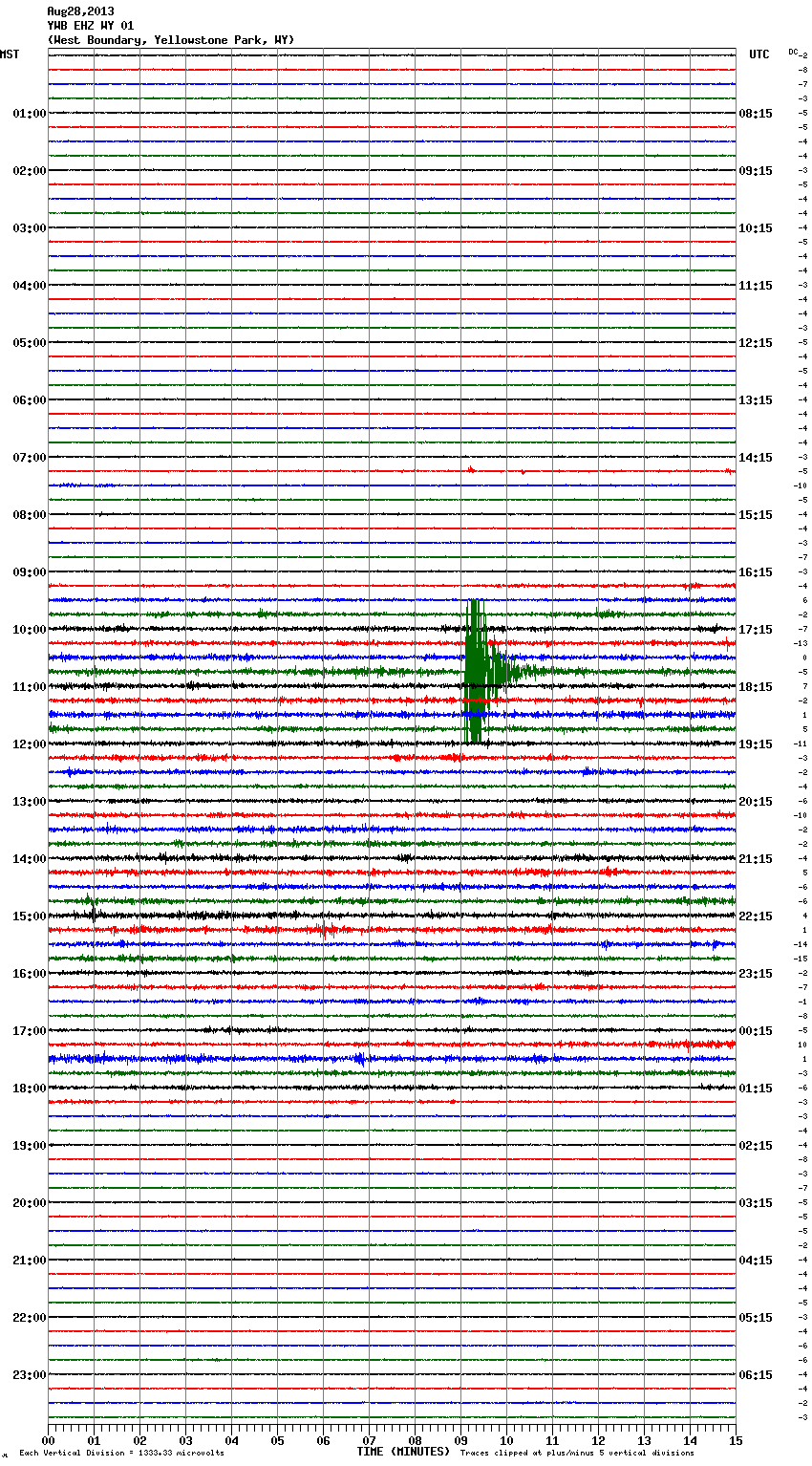Viewport: 812px width, 1466px height.
Task: Click the "DC" column header
Action: [793, 52]
